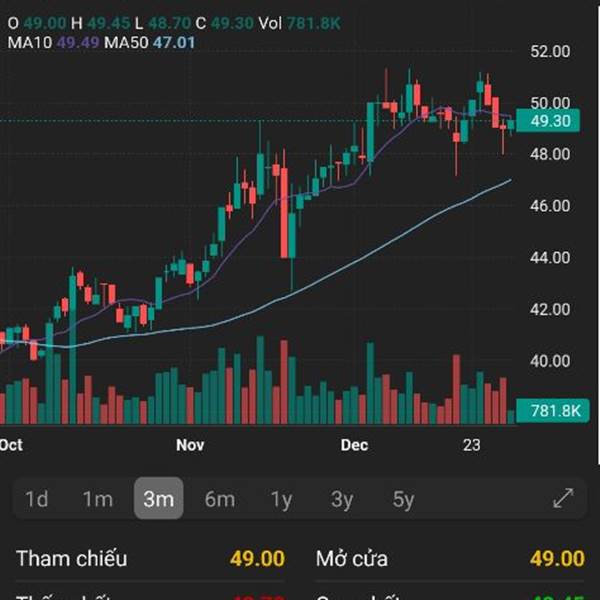Tap the High value 49.45 in the header
The height and width of the screenshot is (600, 600).
click(x=109, y=23)
